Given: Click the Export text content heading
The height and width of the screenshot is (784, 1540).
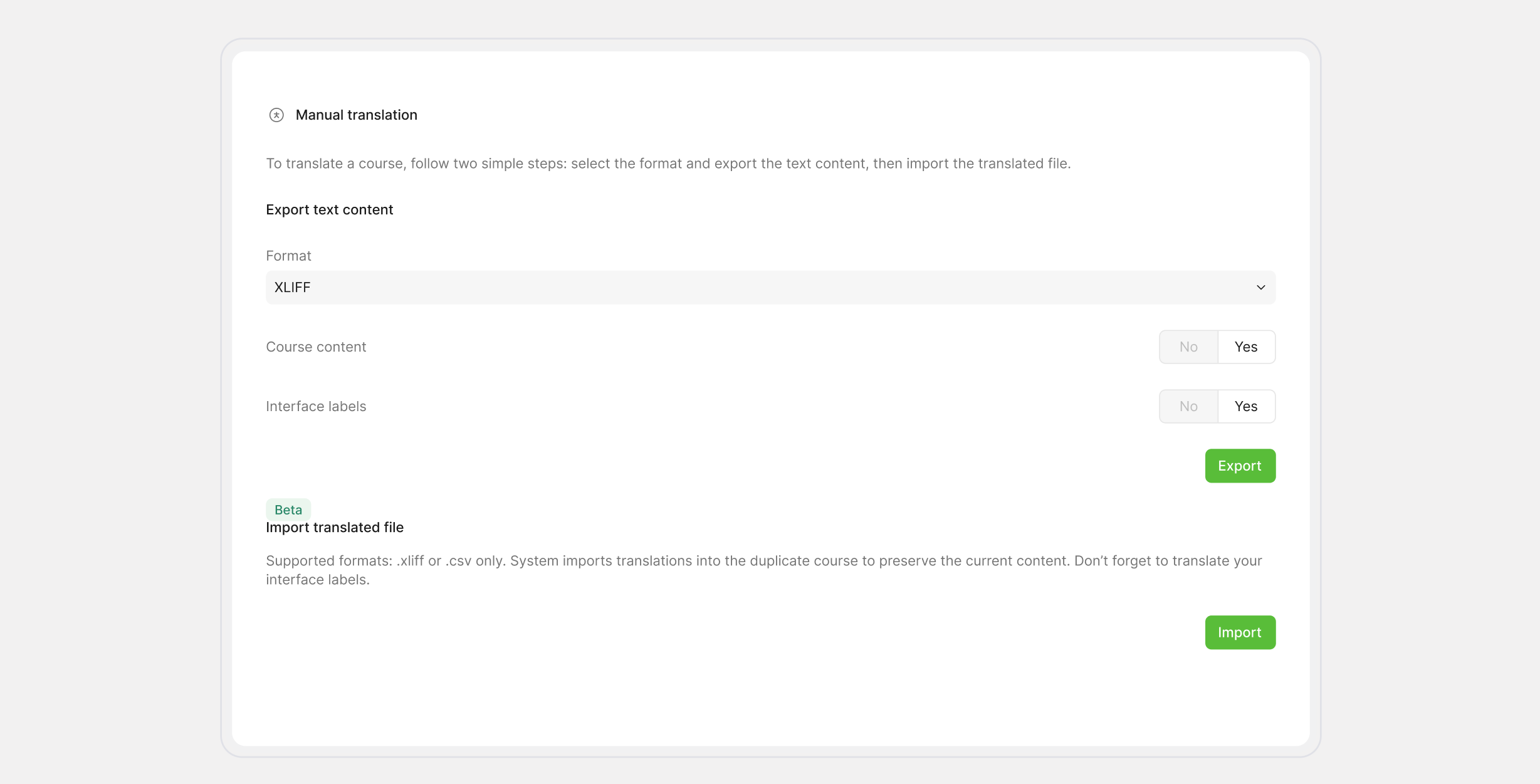Looking at the screenshot, I should (329, 210).
